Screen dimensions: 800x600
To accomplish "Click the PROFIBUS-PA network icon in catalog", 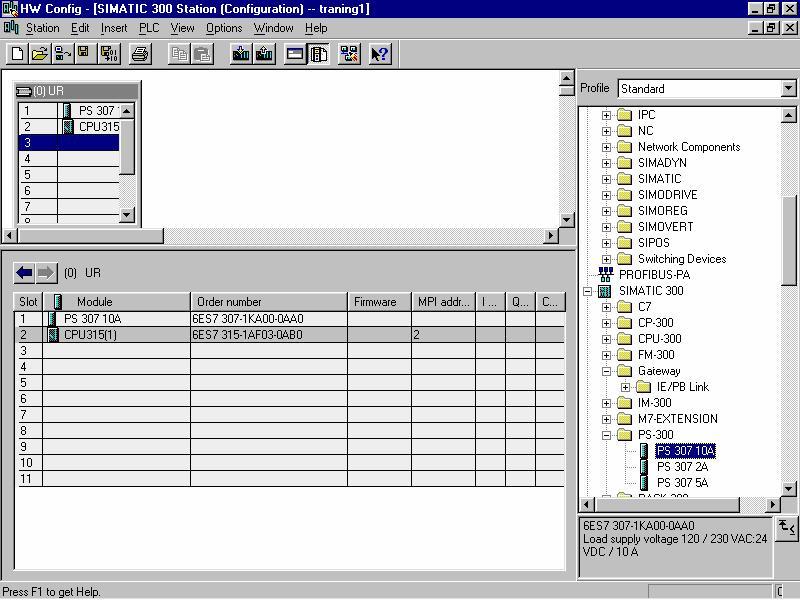I will (x=606, y=274).
